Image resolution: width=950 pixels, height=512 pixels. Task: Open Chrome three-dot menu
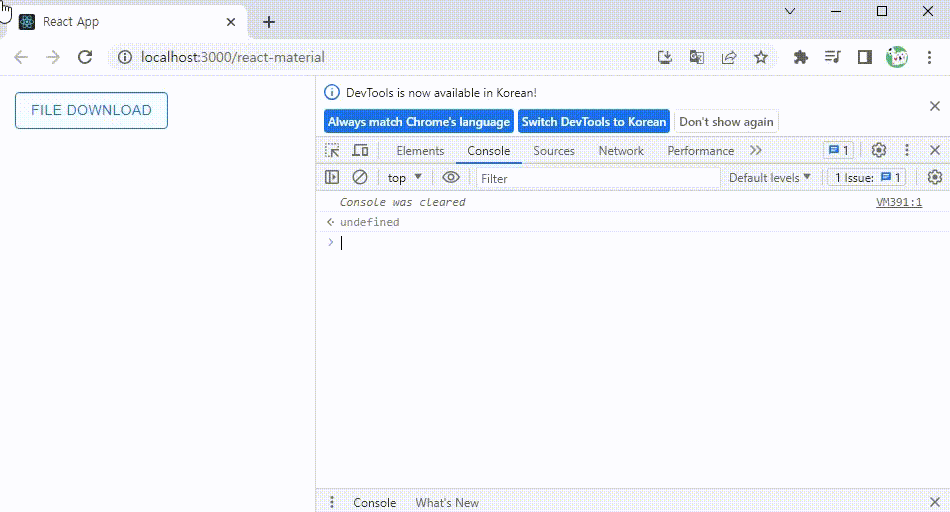point(929,57)
